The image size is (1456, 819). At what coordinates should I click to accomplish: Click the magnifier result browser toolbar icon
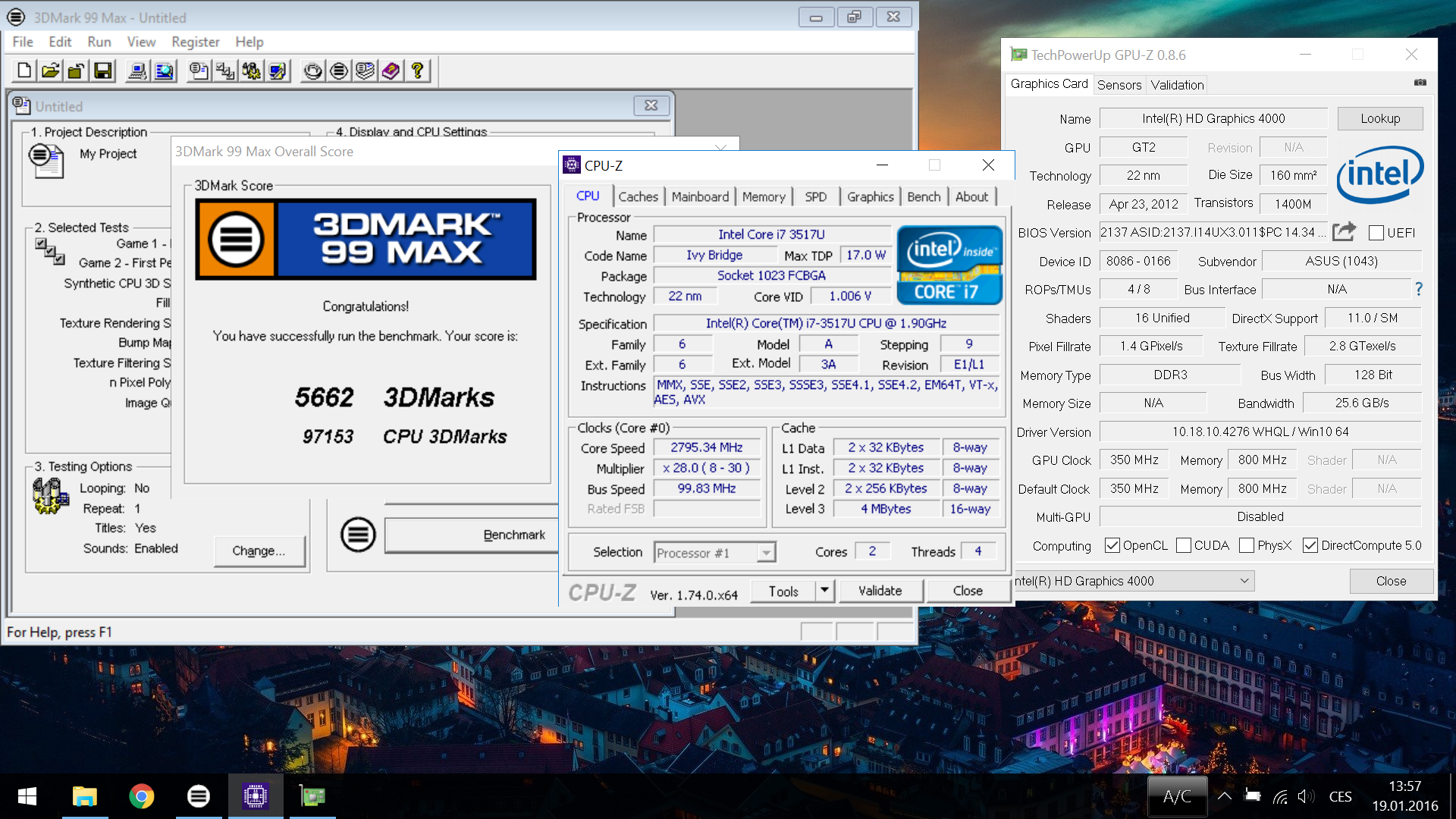tap(164, 71)
